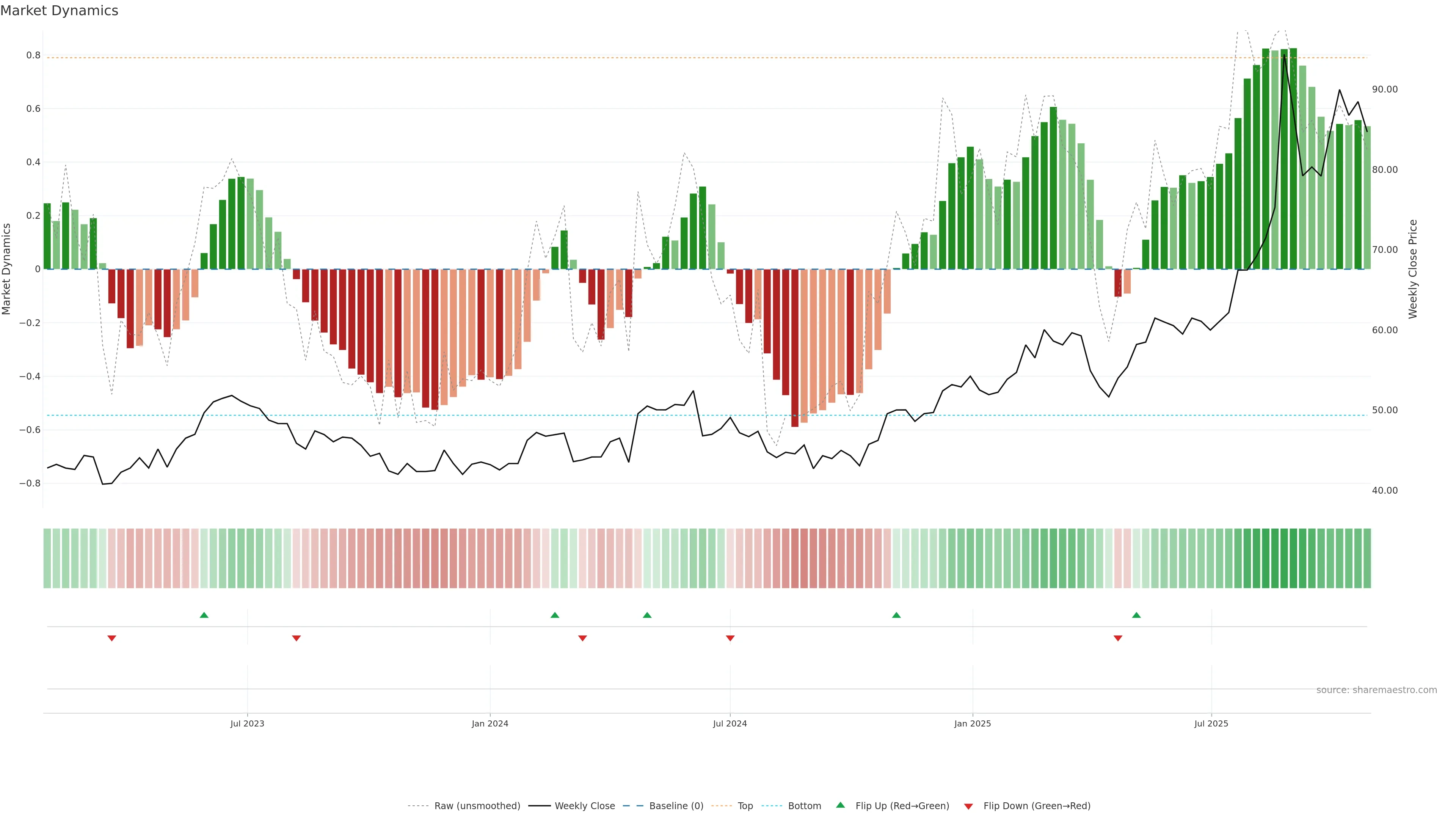This screenshot has height=819, width=1456.
Task: Click the flip-down marker at Jul 2024
Action: 730,638
